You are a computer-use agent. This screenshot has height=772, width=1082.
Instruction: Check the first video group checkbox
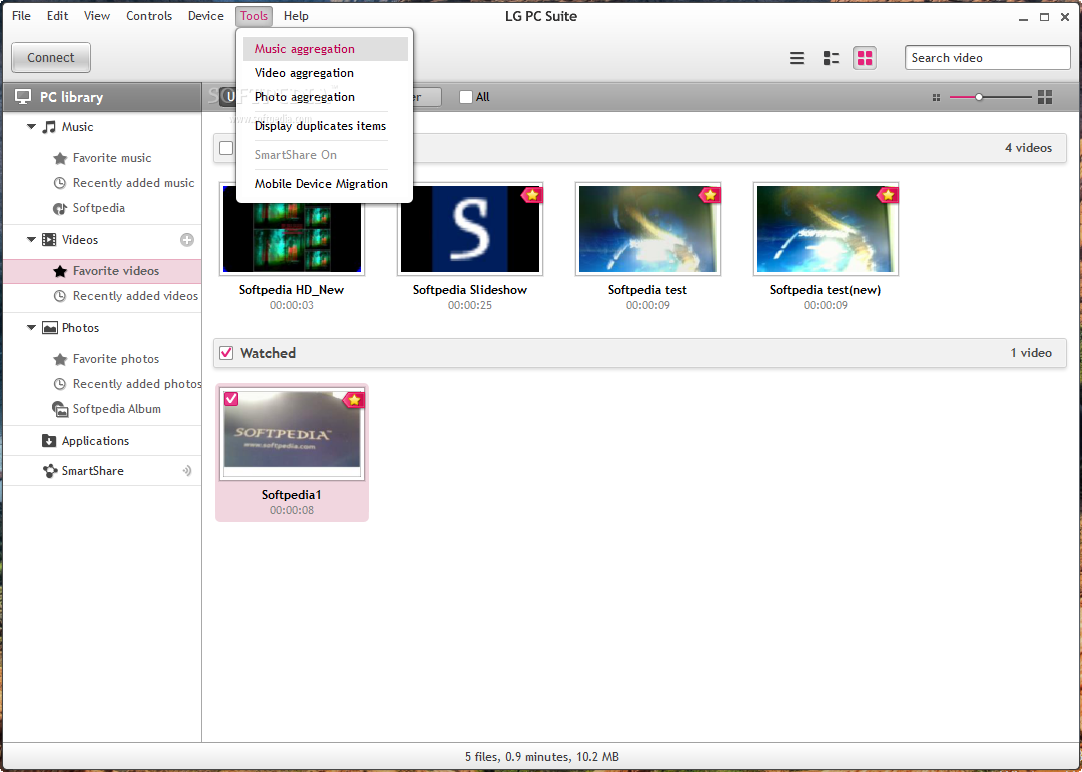[x=226, y=148]
